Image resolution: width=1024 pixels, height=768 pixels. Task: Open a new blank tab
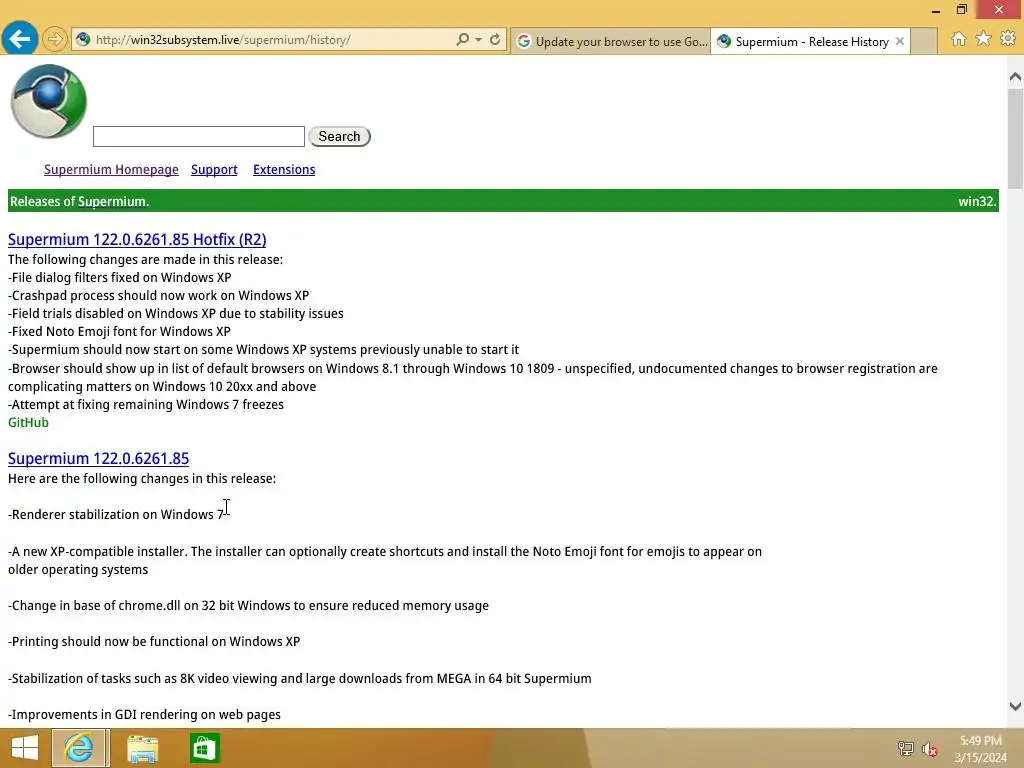coord(924,41)
